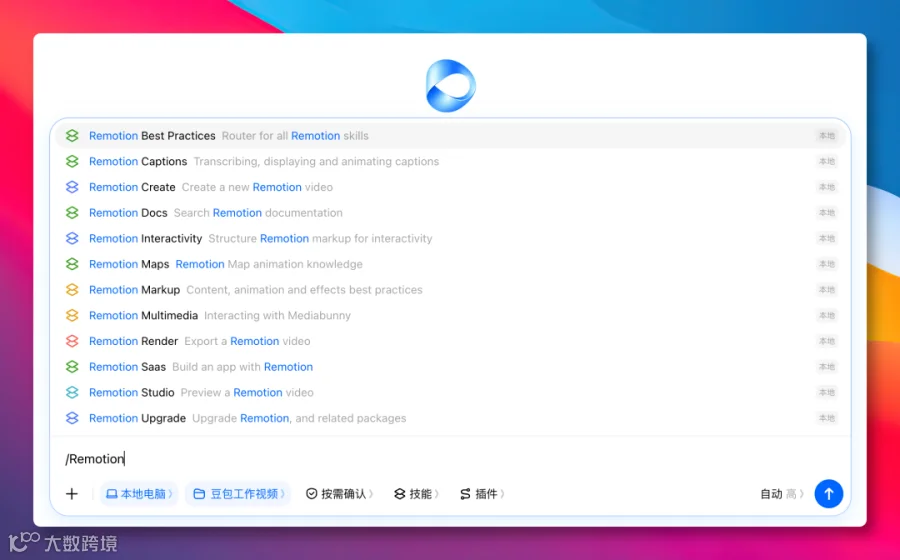Click the skill icon beside Remotion Render

click(x=72, y=341)
